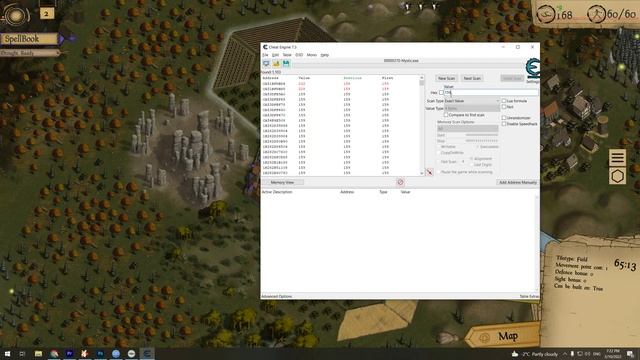Click the taskbar clock and date
The width and height of the screenshot is (640, 360).
[x=613, y=354]
